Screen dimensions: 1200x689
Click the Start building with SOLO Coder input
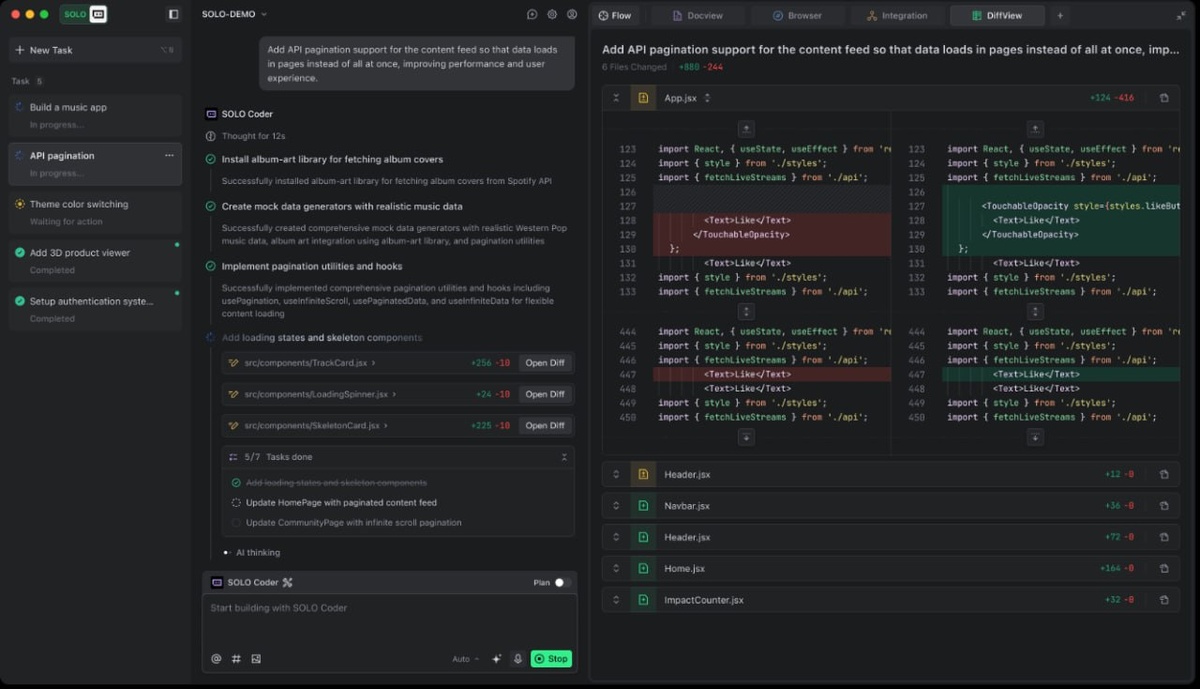tap(390, 620)
